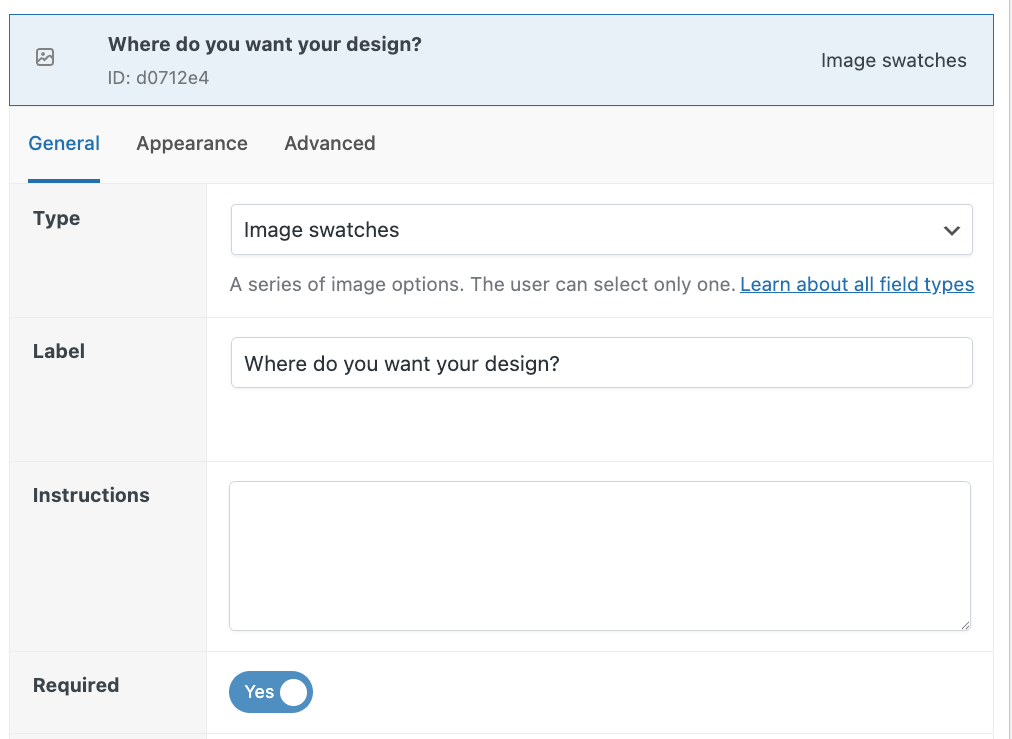
Task: Click the Type row heading
Action: 56,218
